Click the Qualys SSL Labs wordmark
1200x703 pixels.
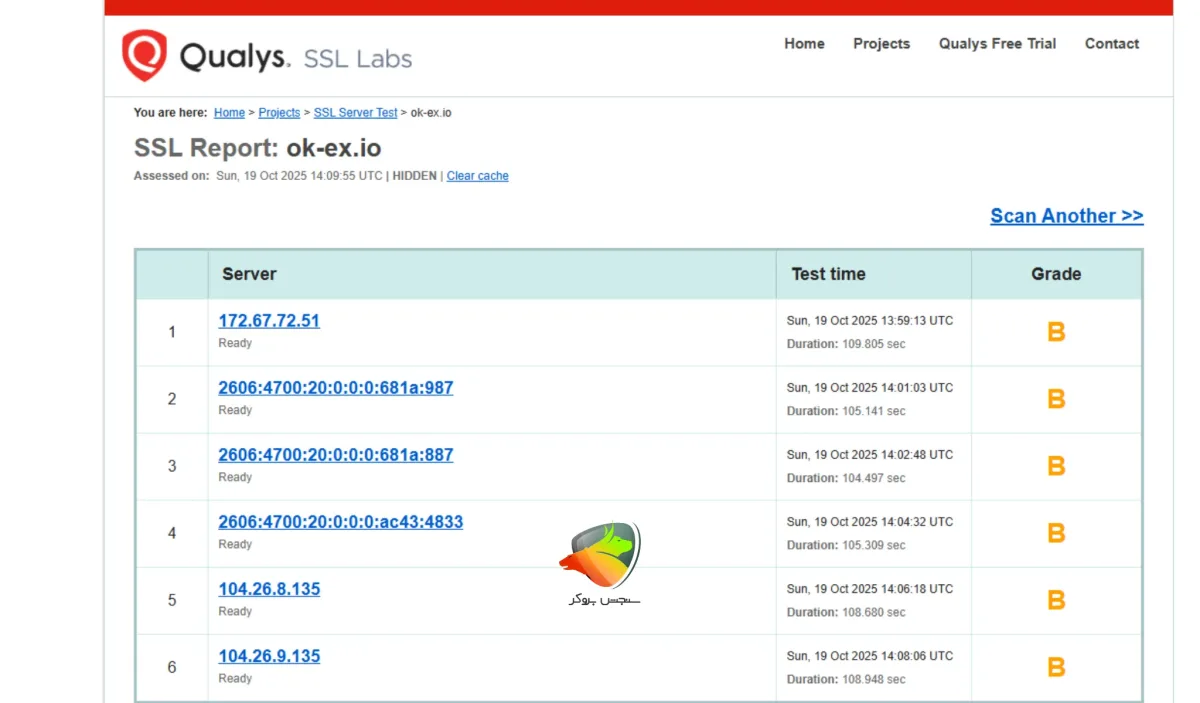[x=296, y=57]
